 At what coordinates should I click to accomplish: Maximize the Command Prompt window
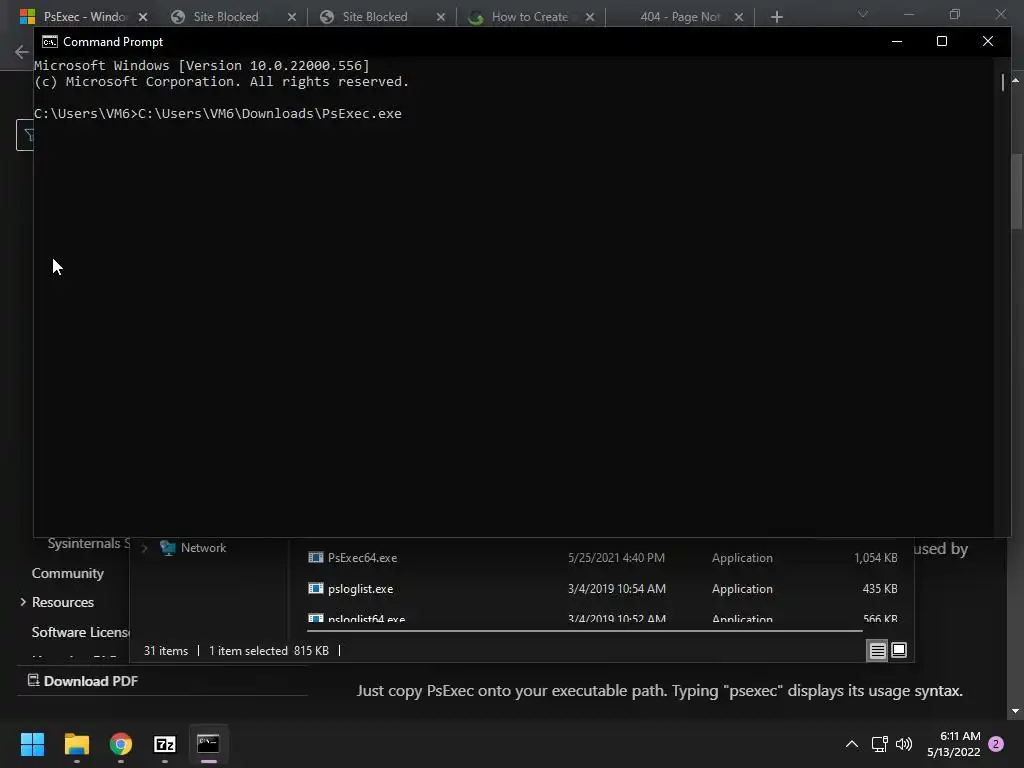point(942,41)
